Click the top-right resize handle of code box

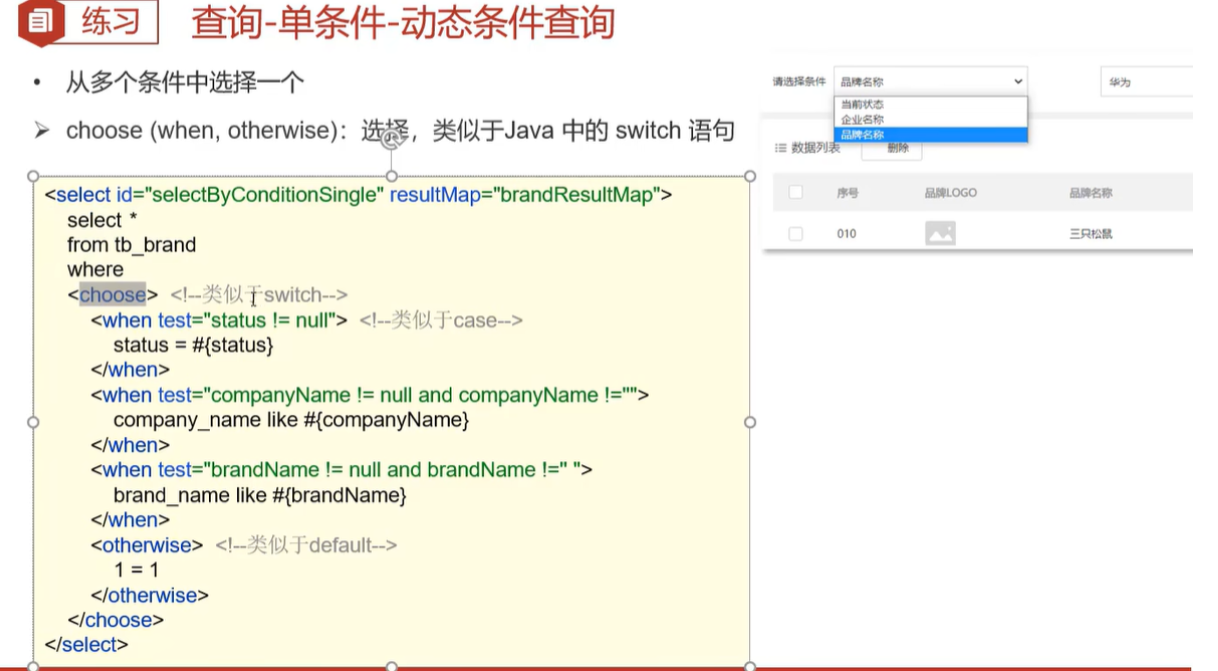750,177
